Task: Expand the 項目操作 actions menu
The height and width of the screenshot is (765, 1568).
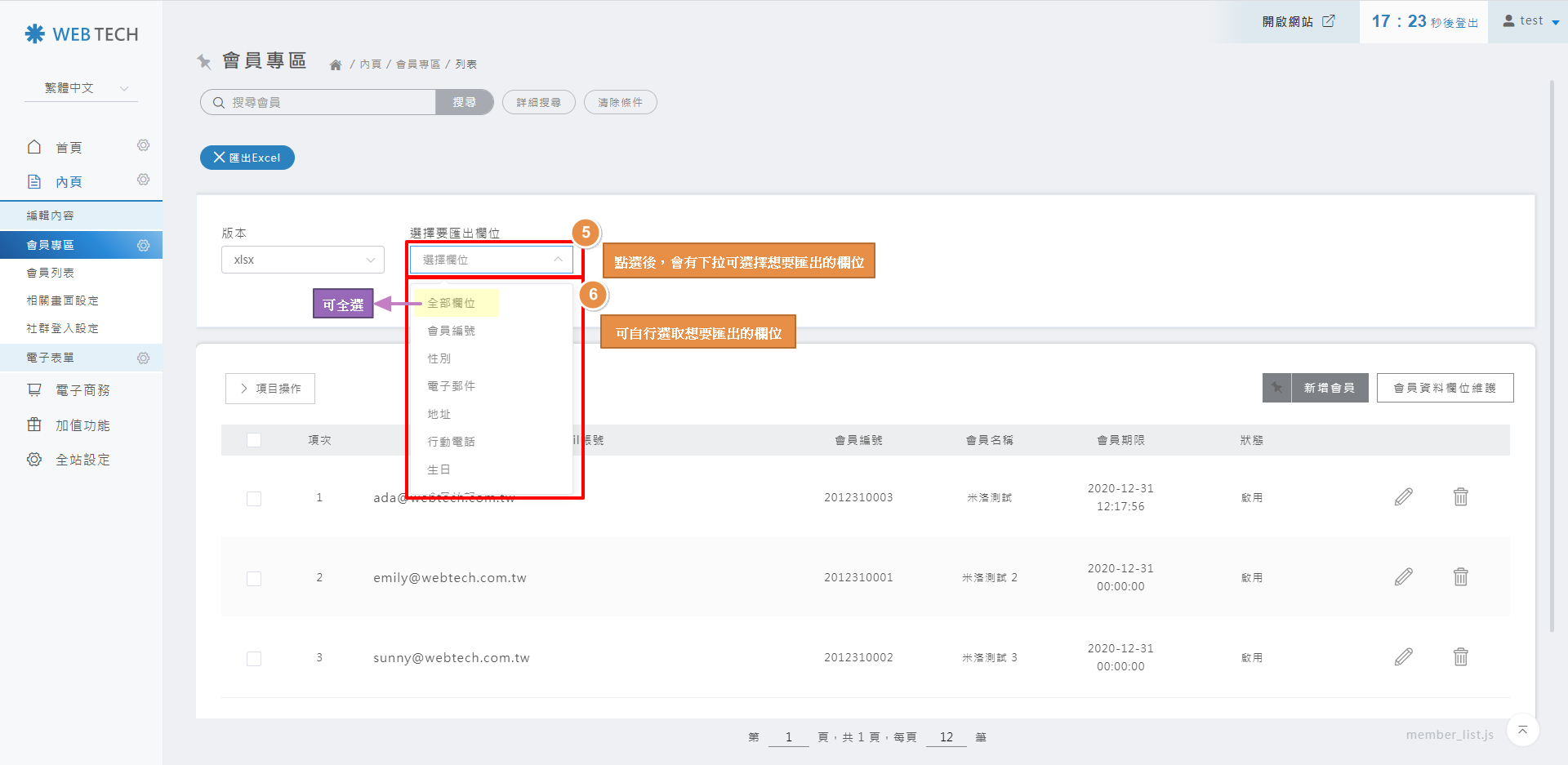Action: point(269,389)
